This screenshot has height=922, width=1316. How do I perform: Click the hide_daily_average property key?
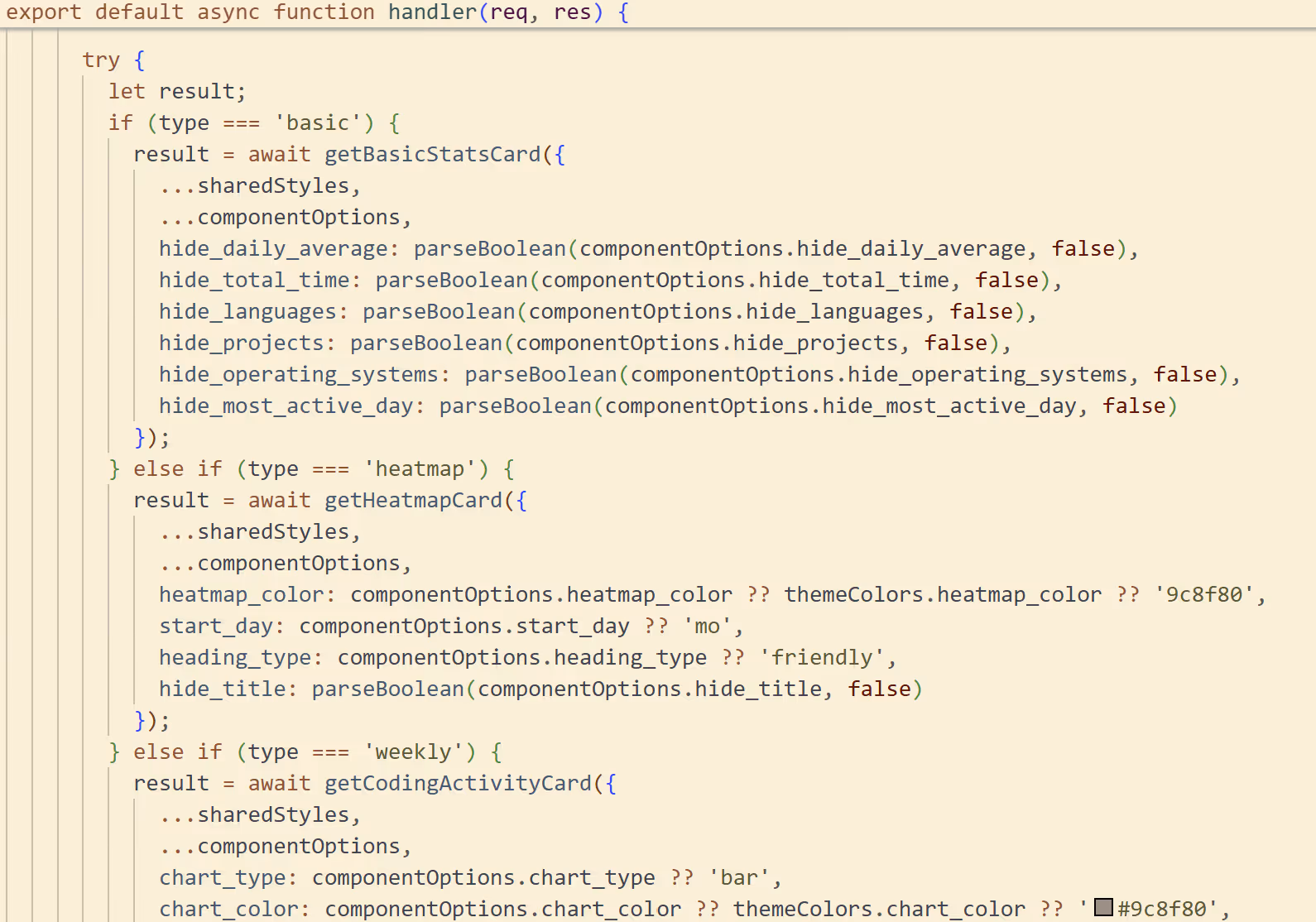tap(273, 249)
